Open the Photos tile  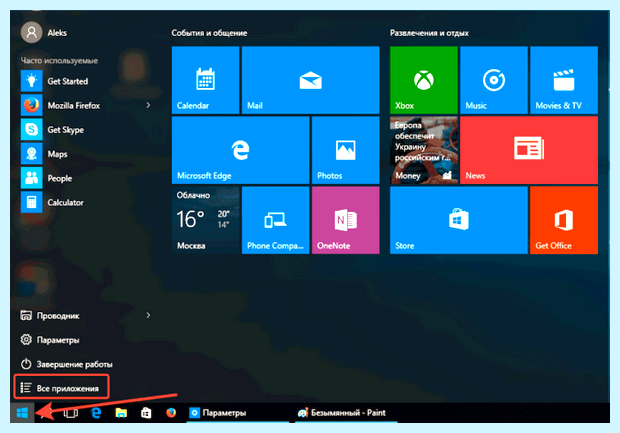[x=346, y=150]
